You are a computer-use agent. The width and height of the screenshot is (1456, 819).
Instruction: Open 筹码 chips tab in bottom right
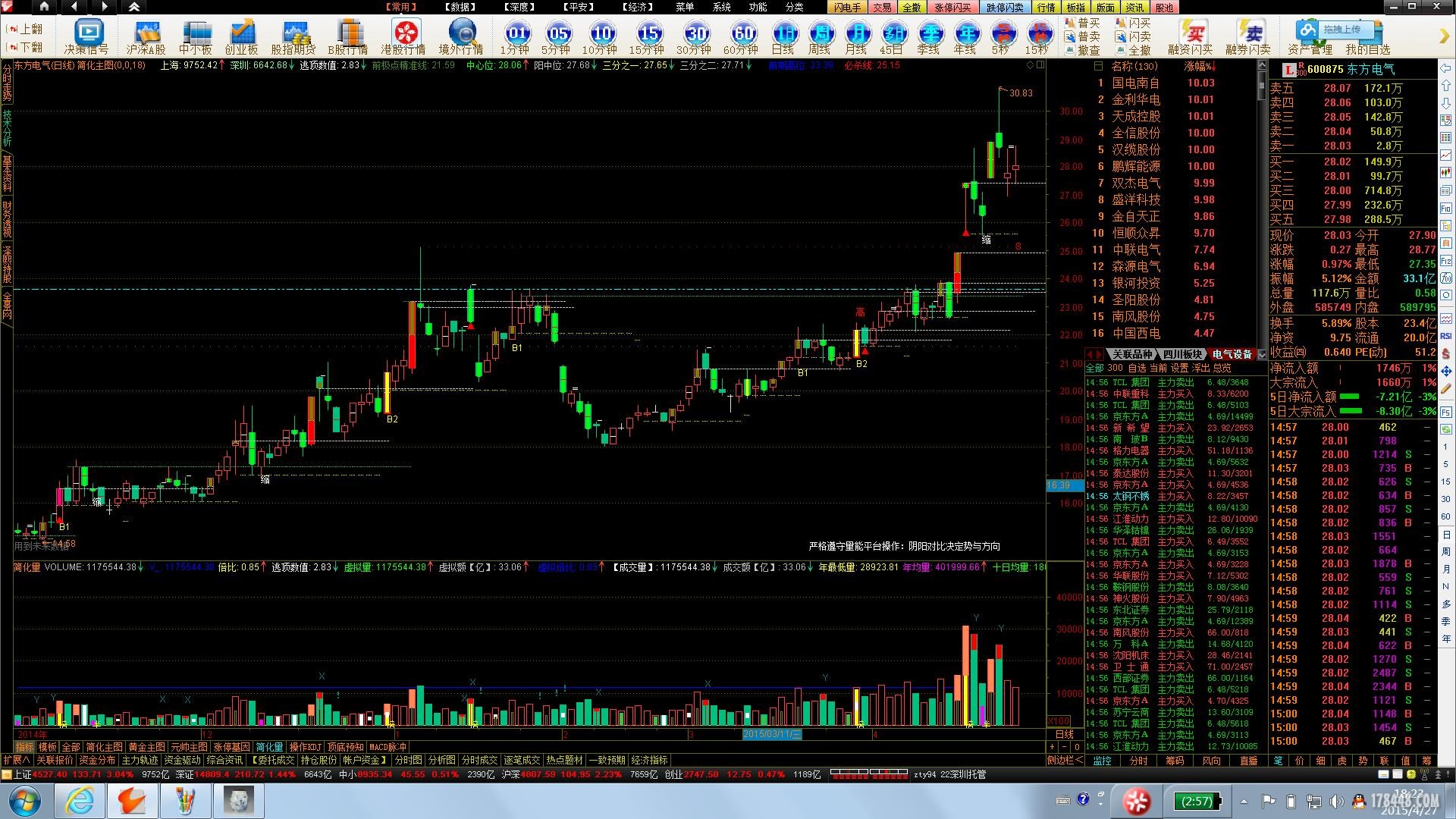(x=1175, y=761)
